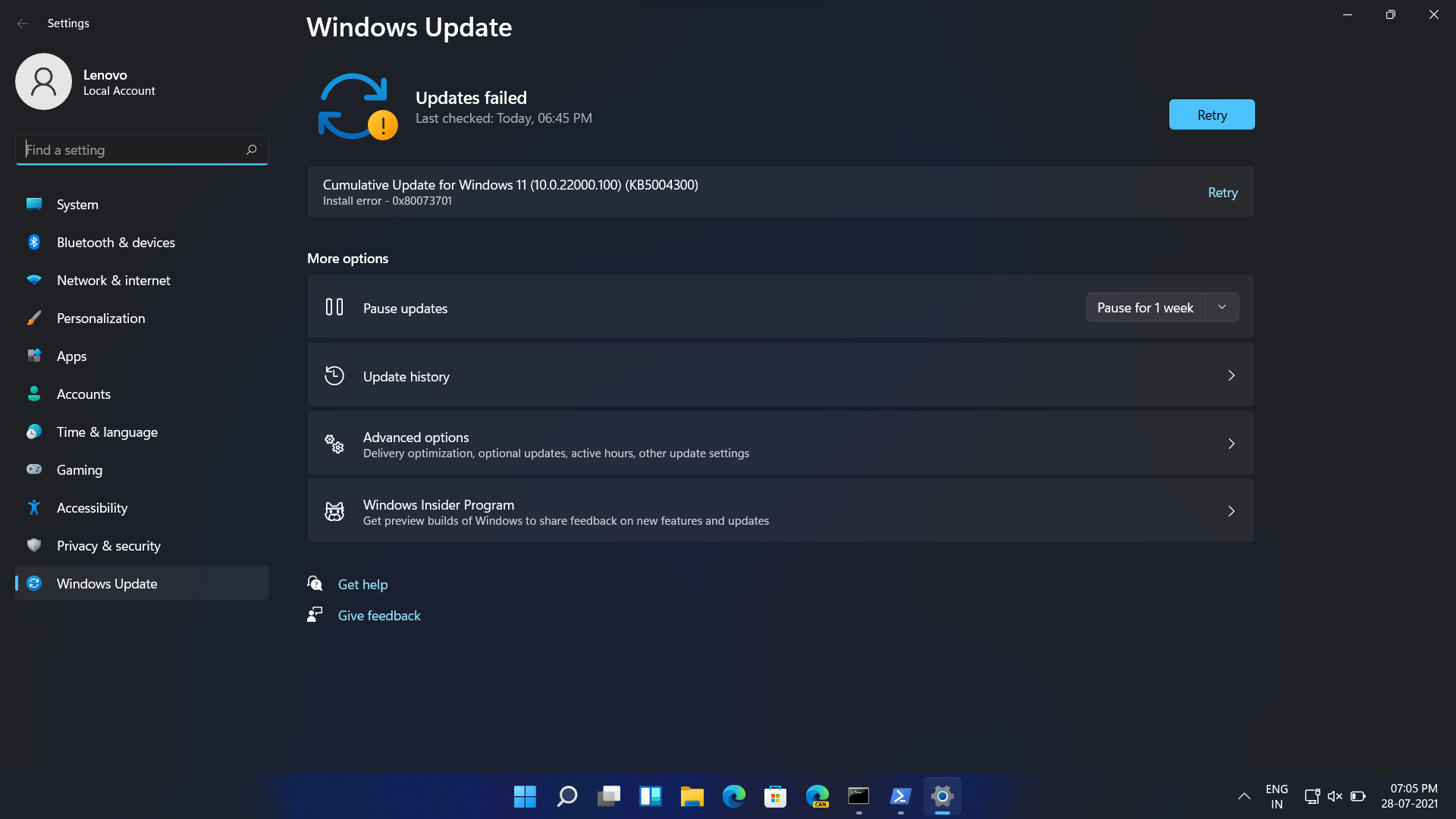Screen dimensions: 1456x819
Task: Click Retry link for KB5004300 update
Action: (1222, 193)
